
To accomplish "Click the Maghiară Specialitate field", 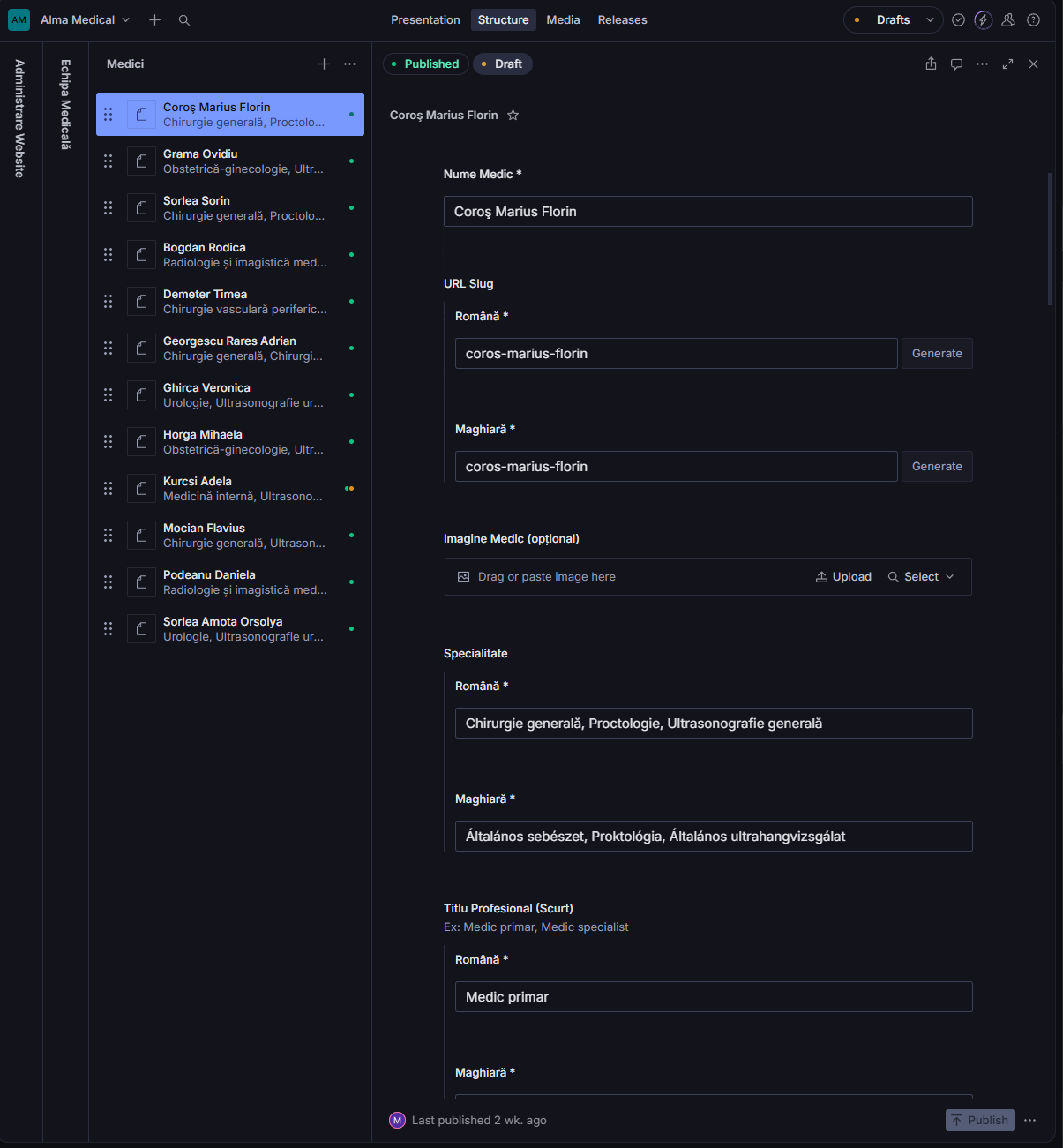I will point(714,837).
